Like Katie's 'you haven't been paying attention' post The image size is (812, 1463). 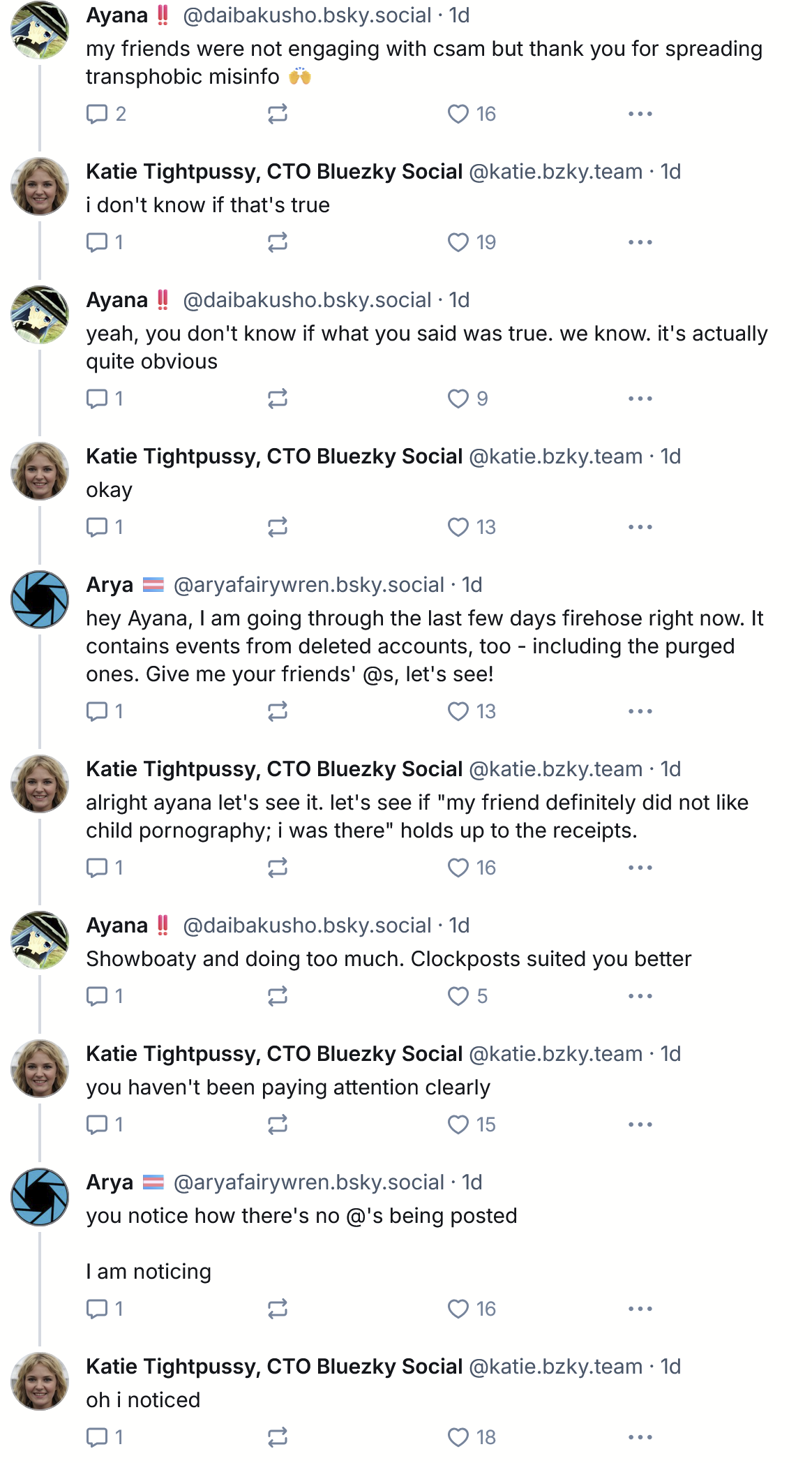458,1124
